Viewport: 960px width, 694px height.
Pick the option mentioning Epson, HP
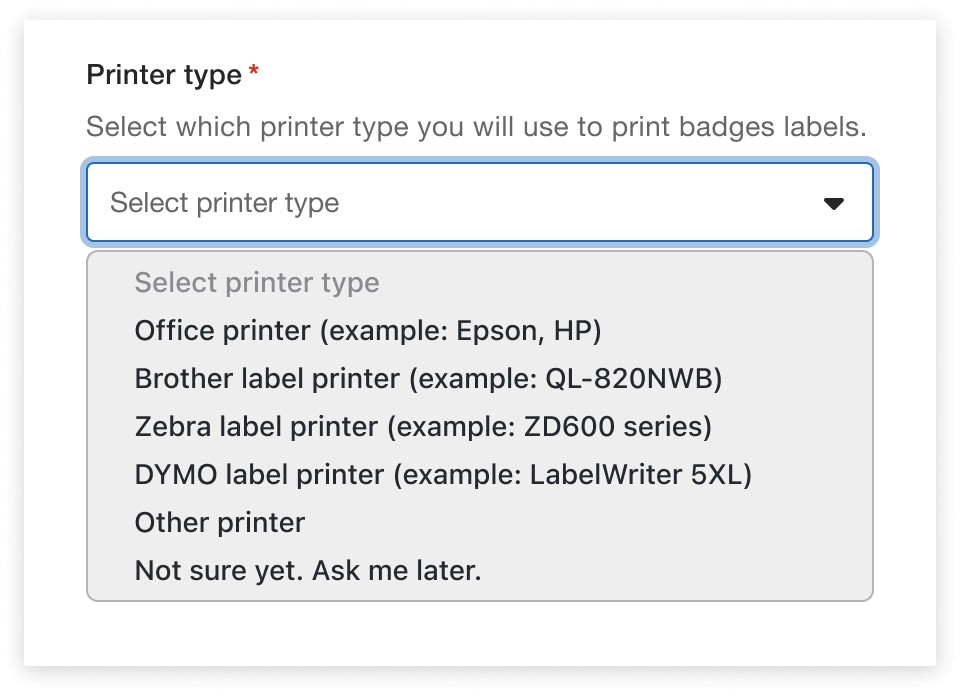368,330
